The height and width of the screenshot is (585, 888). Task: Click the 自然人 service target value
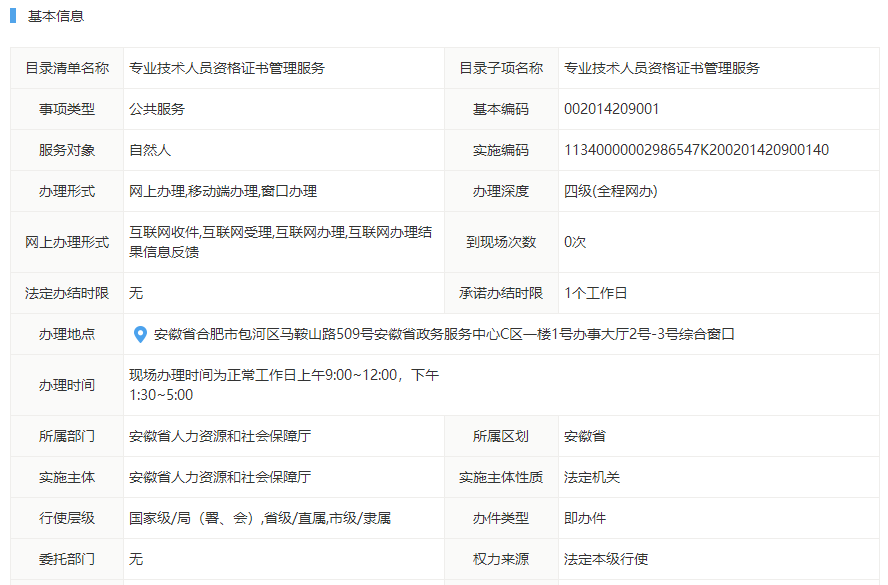click(x=150, y=150)
